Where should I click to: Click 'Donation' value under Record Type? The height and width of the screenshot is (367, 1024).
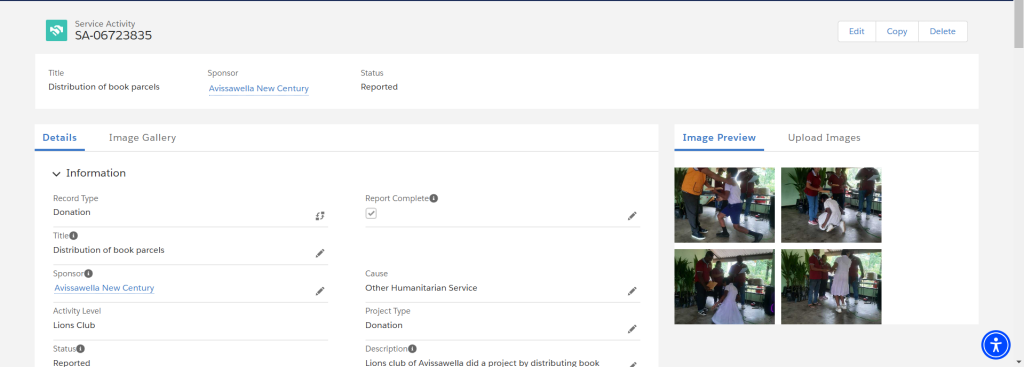[72, 212]
